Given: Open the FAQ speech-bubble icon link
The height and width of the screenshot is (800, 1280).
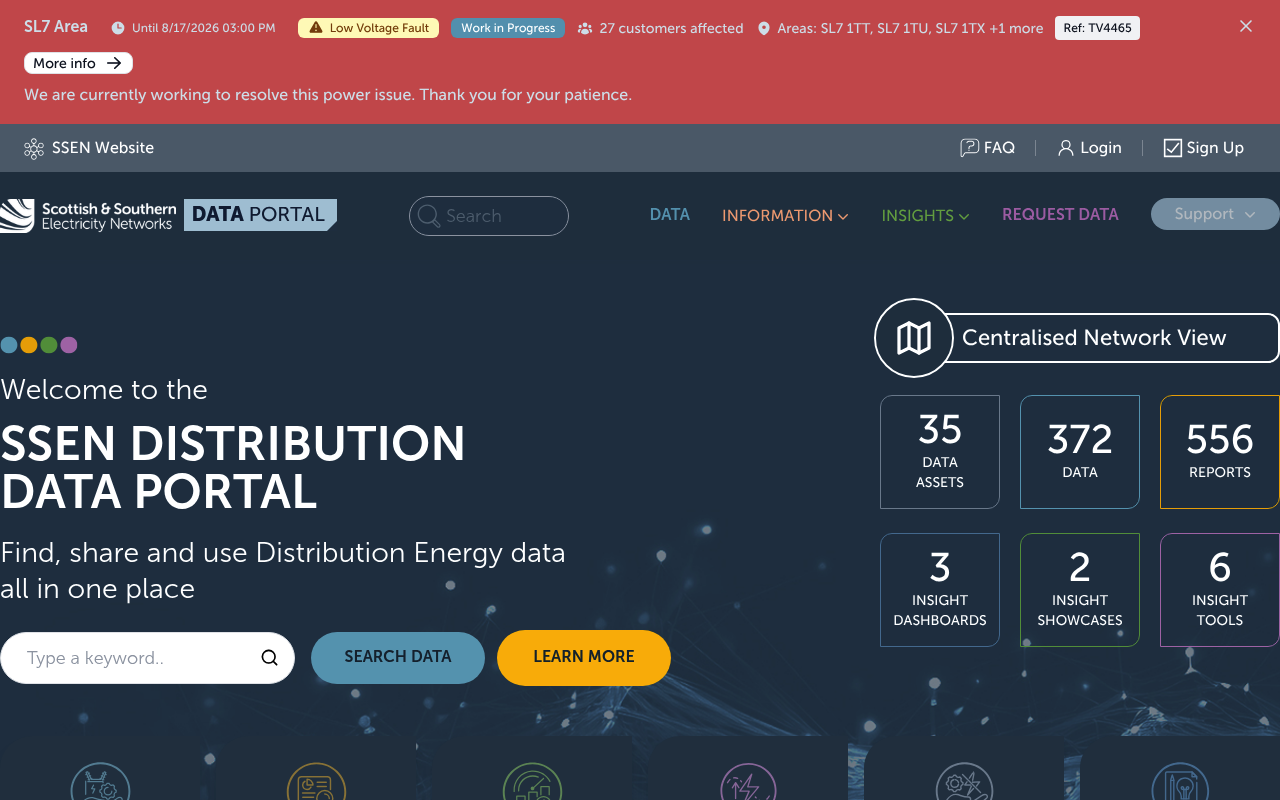Looking at the screenshot, I should pyautogui.click(x=969, y=148).
